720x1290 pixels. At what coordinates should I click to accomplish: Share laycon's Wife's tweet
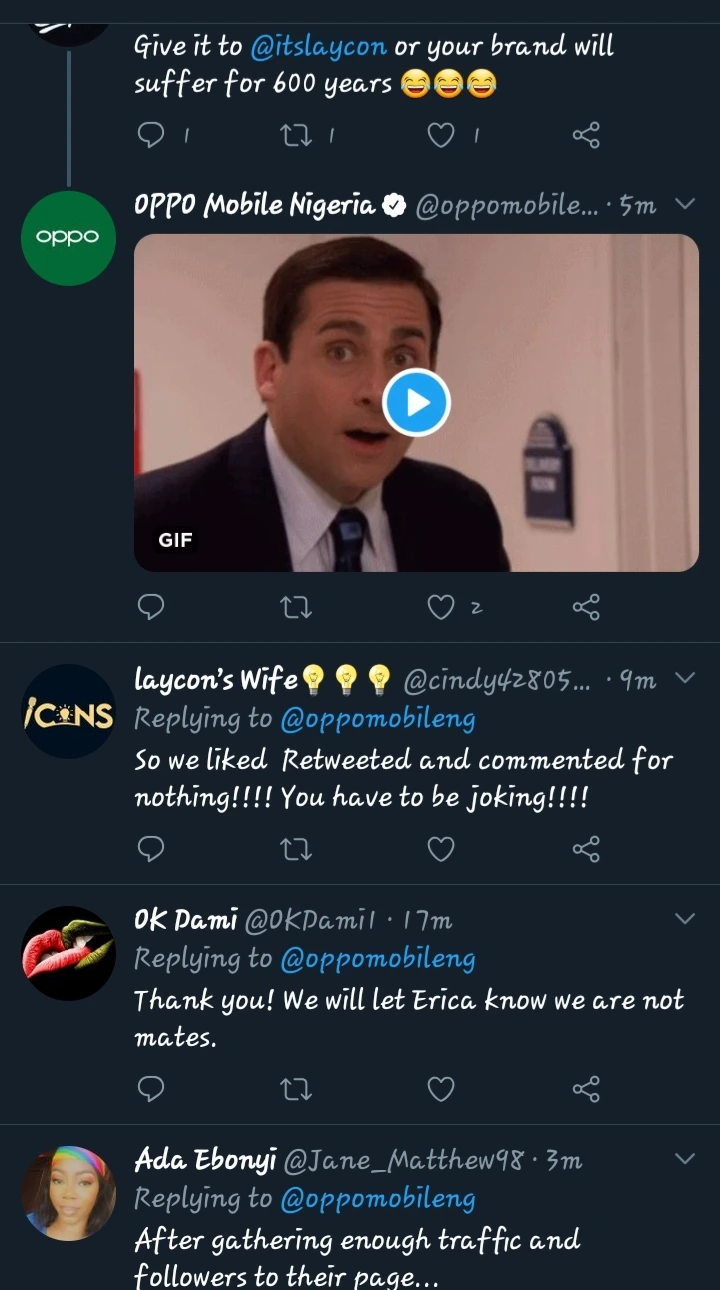coord(586,849)
